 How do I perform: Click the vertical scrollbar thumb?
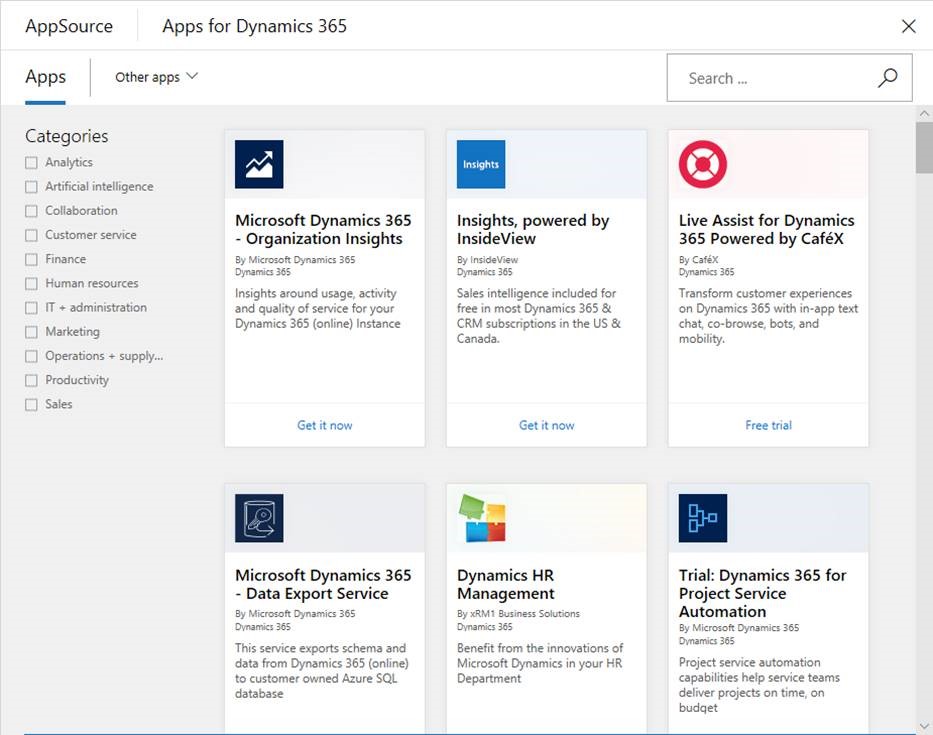click(924, 148)
